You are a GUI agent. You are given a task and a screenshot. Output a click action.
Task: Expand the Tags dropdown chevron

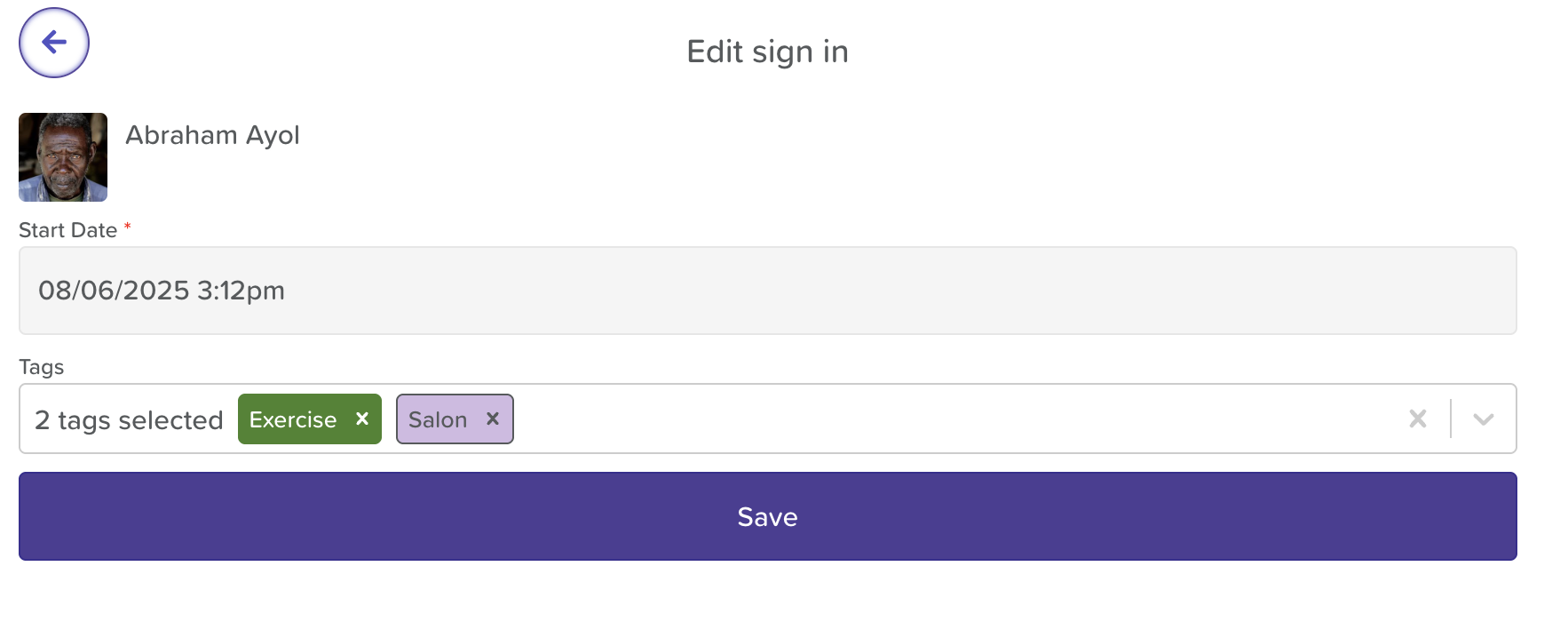pos(1483,419)
